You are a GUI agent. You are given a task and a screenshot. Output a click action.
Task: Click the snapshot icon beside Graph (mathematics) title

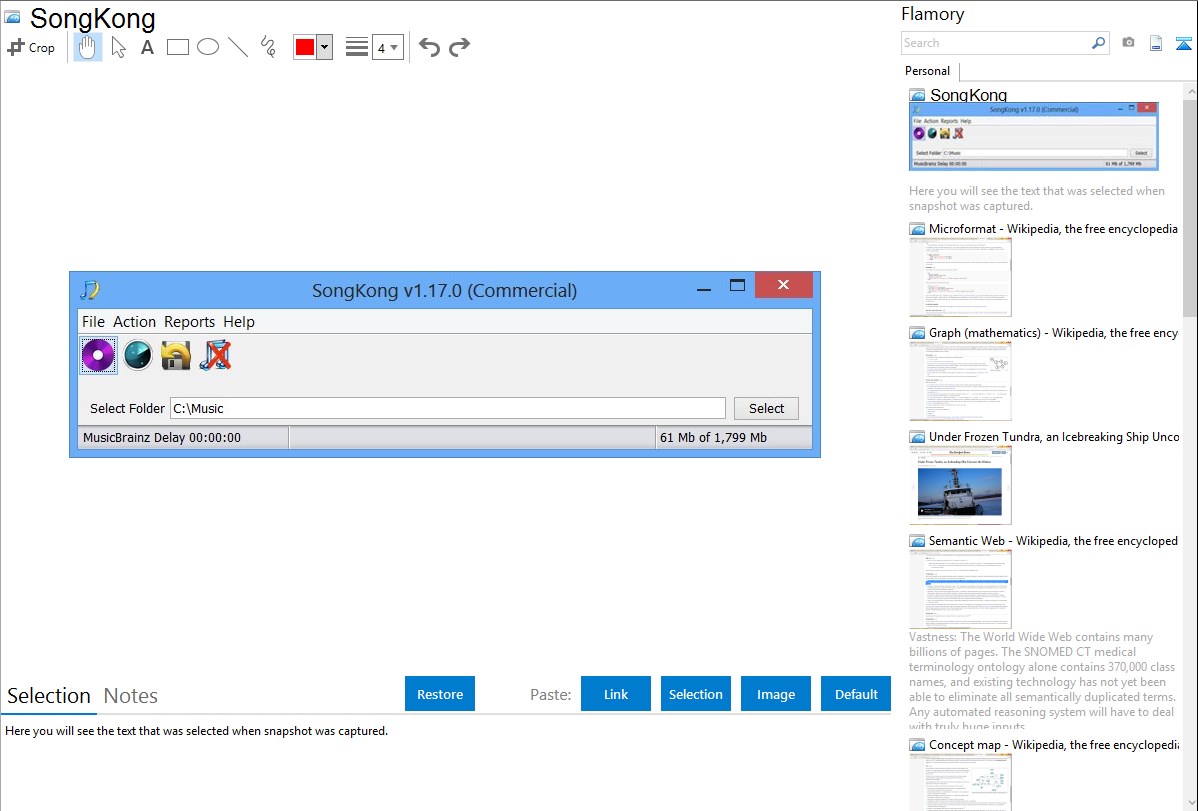[917, 333]
